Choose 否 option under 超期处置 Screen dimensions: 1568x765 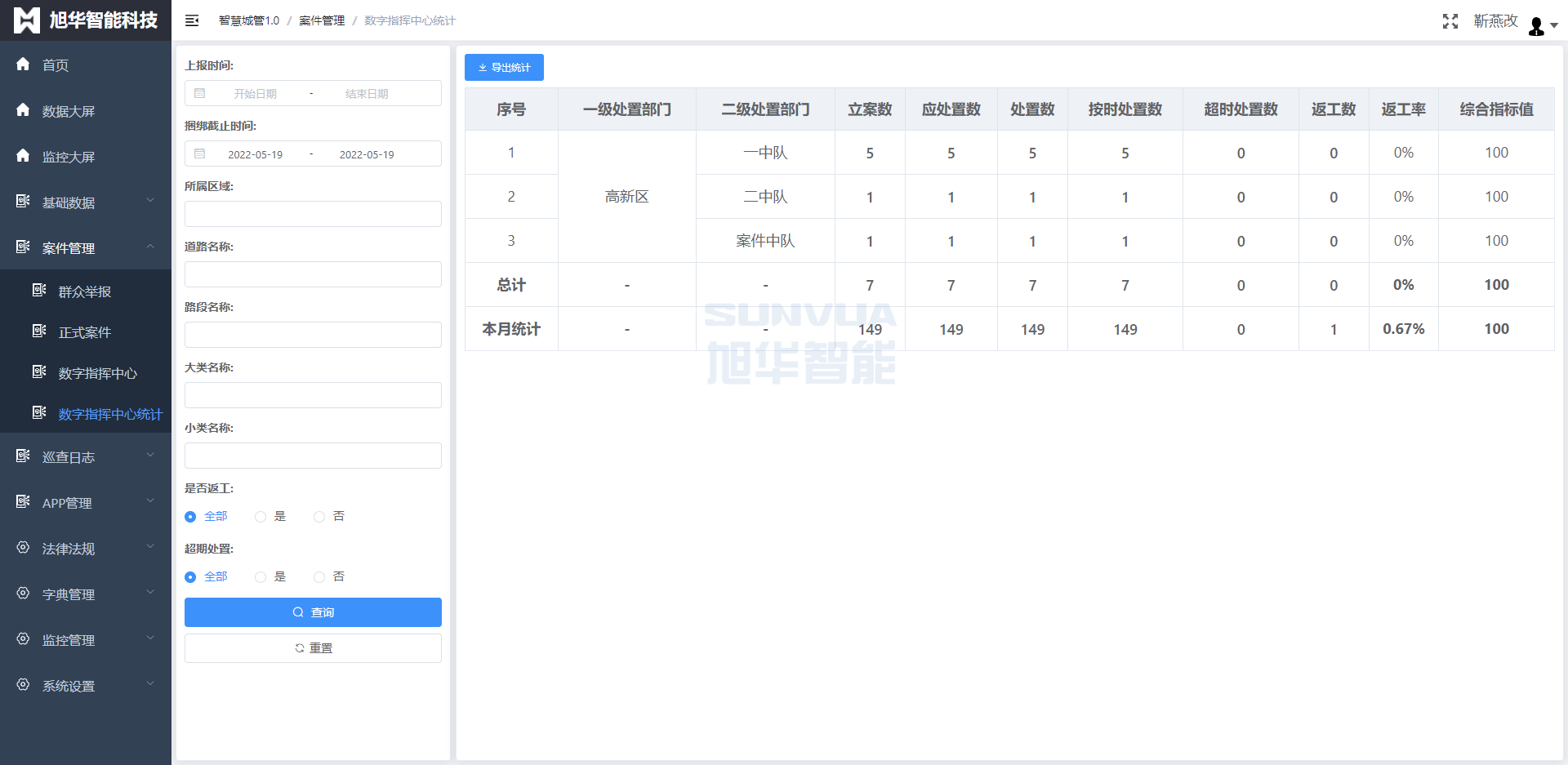click(319, 576)
